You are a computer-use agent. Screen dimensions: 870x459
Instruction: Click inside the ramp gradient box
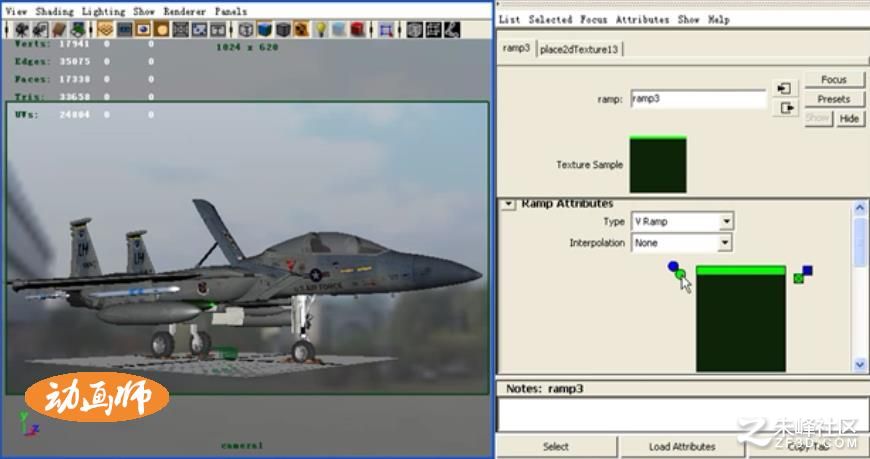coord(741,319)
